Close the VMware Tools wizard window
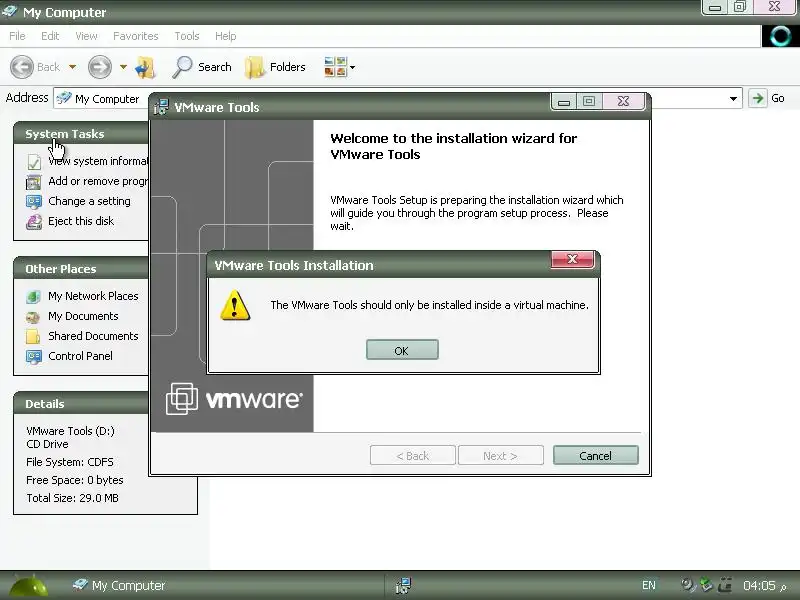800x600 pixels. point(623,102)
